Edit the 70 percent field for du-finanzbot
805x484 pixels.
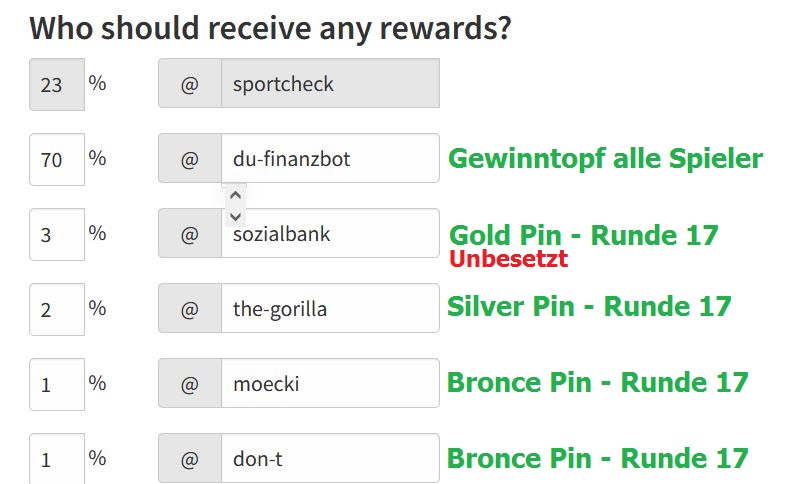pyautogui.click(x=57, y=159)
